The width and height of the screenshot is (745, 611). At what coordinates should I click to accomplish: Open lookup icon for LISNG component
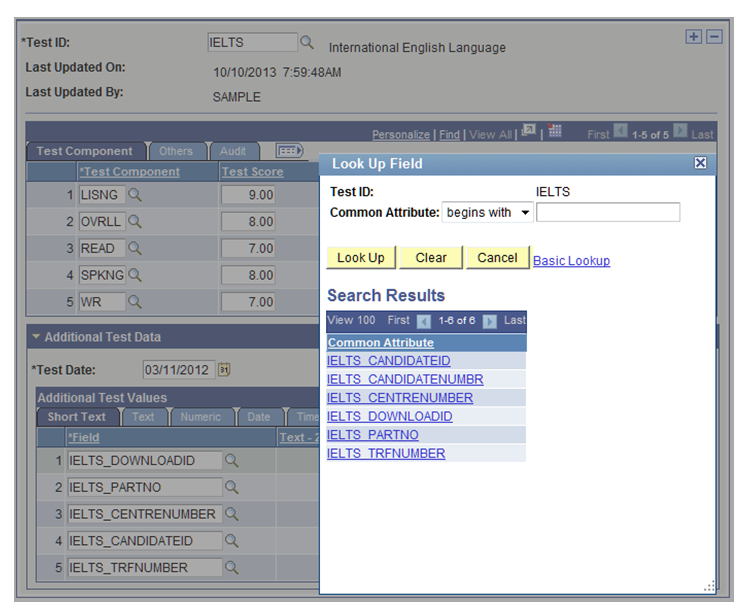pos(135,195)
